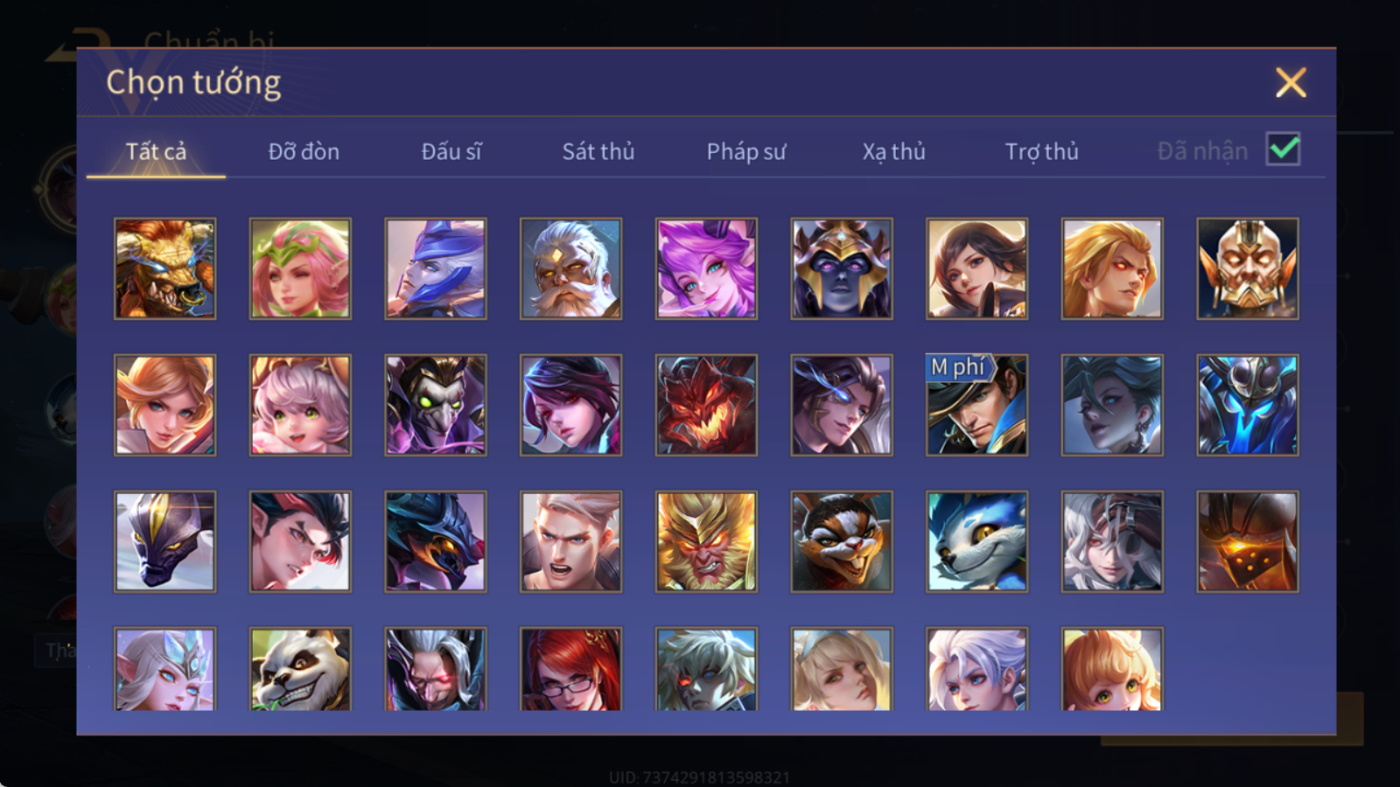Open the 'Sát thủ' tab
Image resolution: width=1400 pixels, height=787 pixels.
point(598,152)
